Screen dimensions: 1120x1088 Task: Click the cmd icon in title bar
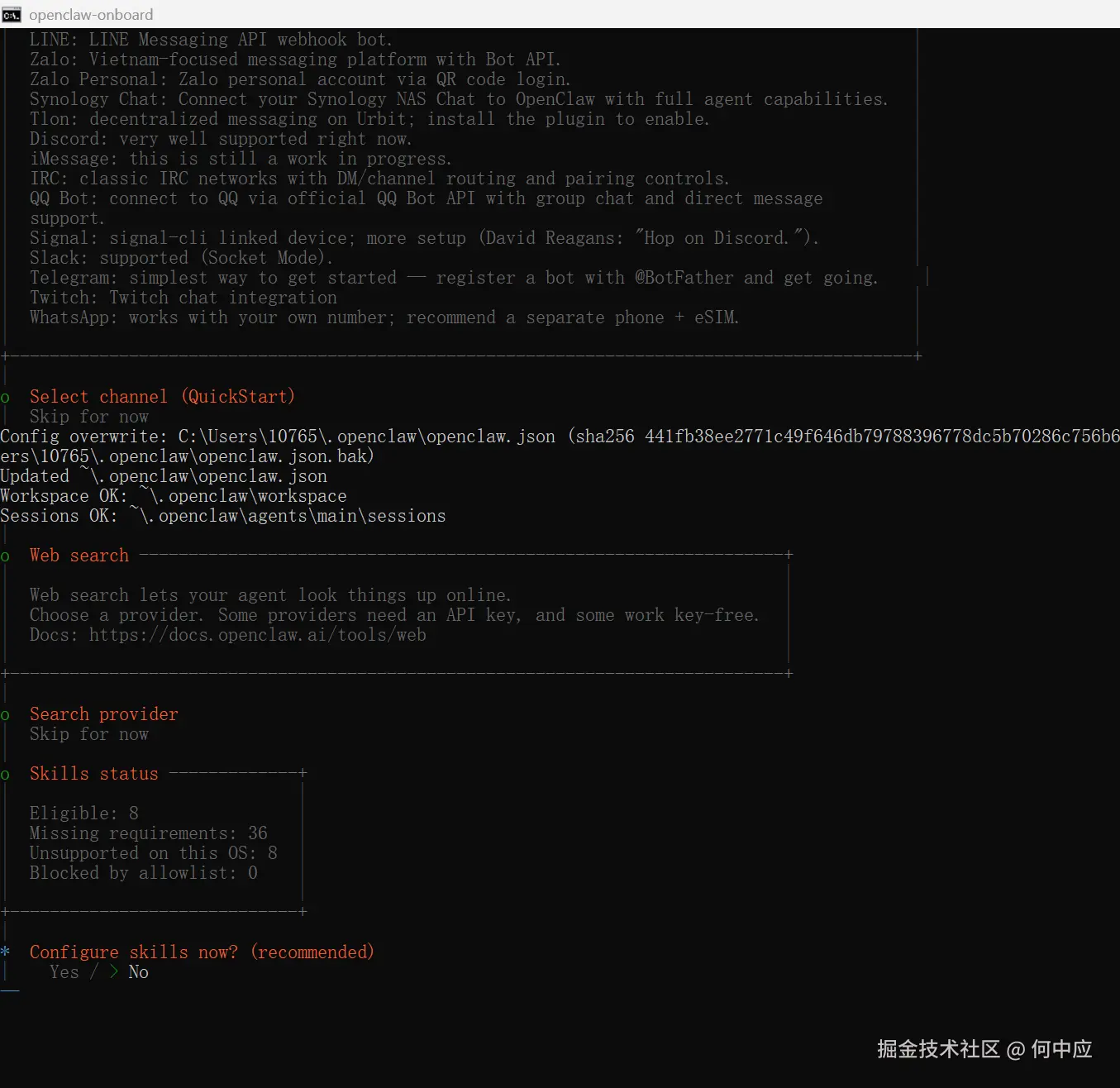[x=12, y=14]
